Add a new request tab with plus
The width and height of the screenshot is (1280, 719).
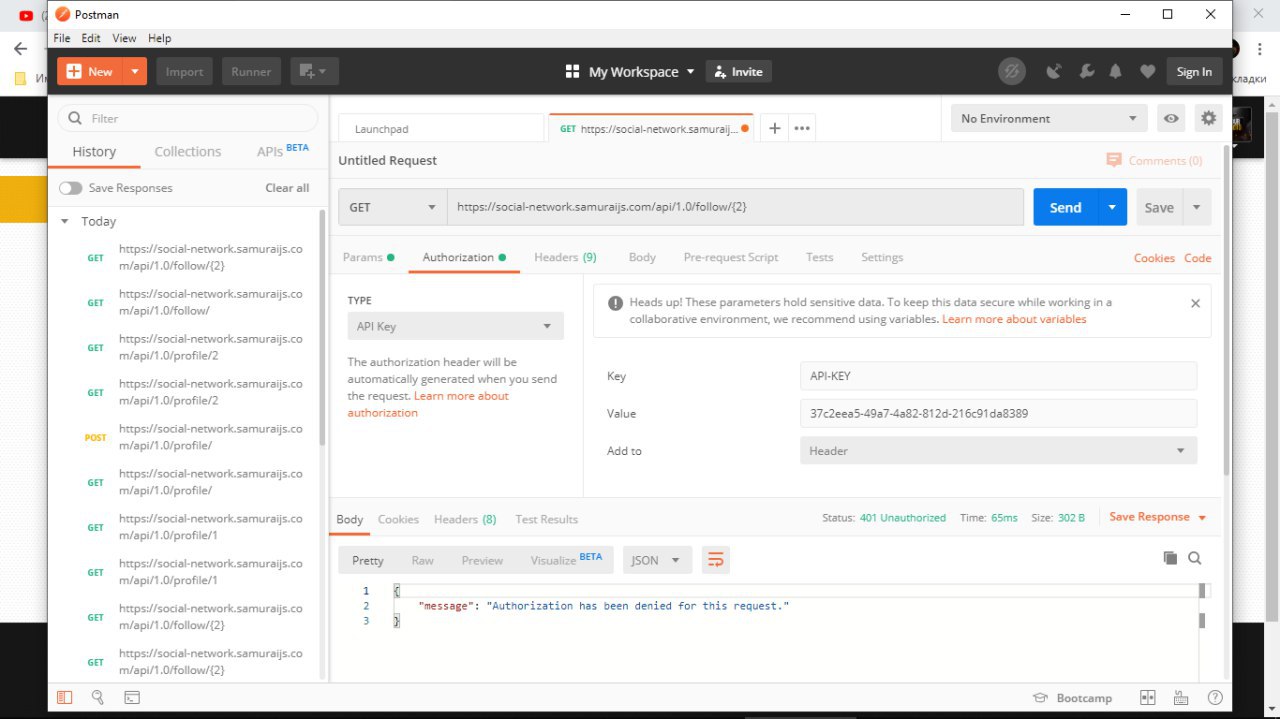[774, 128]
